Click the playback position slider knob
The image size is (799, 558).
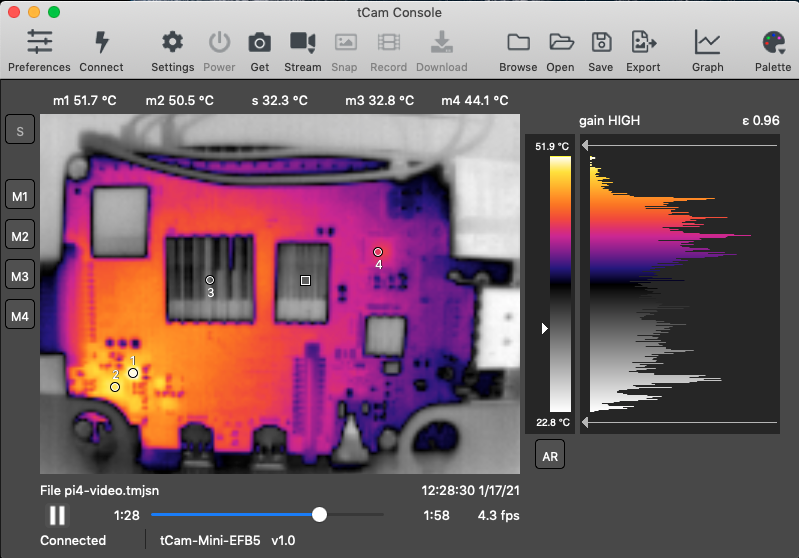(319, 515)
